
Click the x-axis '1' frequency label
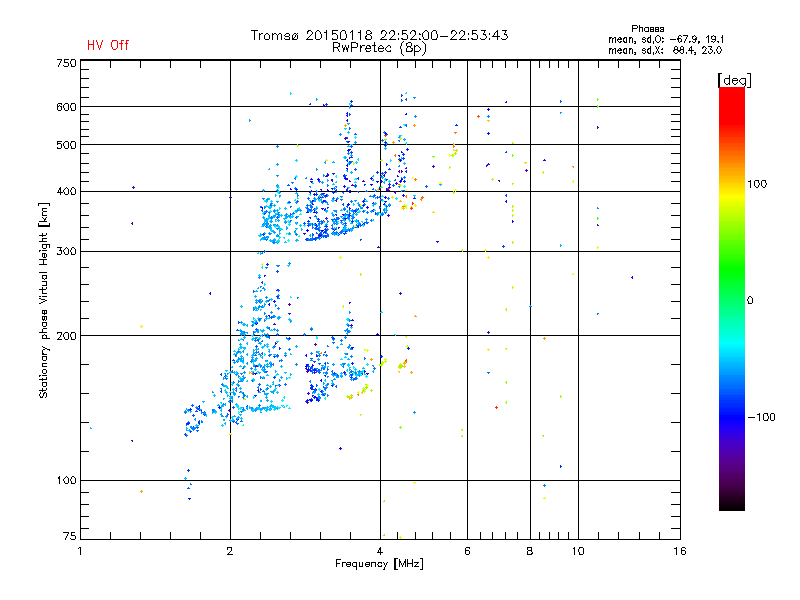click(x=80, y=551)
